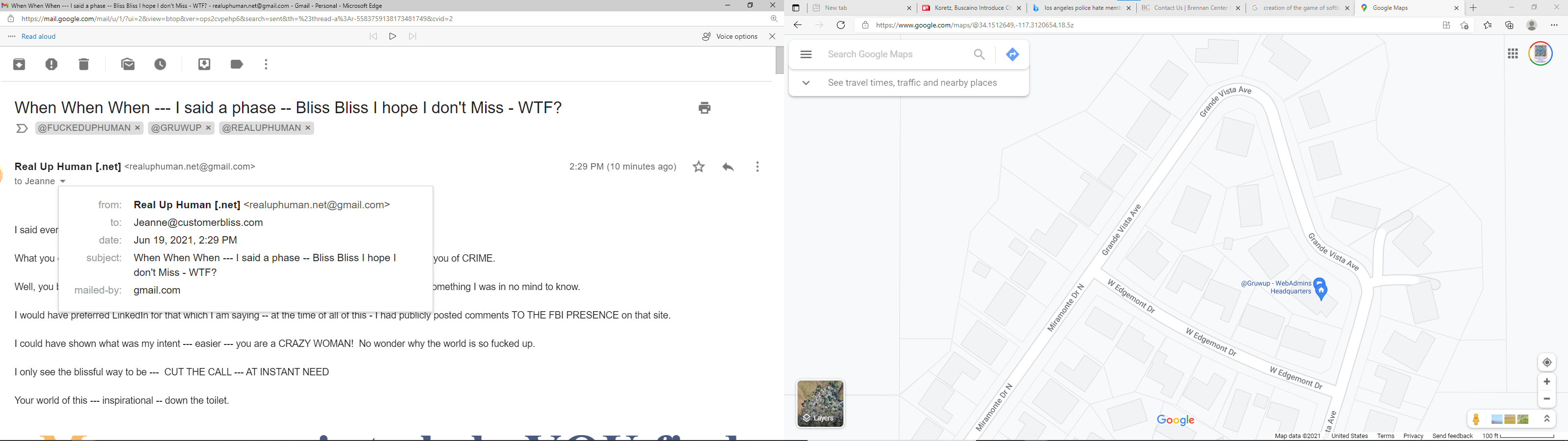
Task: Skip to next paragraph in Read aloud
Action: pyautogui.click(x=413, y=37)
